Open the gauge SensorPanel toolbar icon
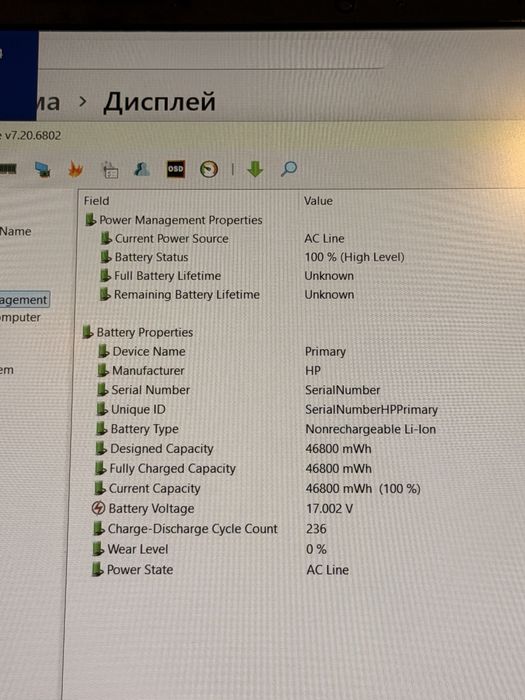Viewport: 525px width, 700px height. [x=208, y=169]
